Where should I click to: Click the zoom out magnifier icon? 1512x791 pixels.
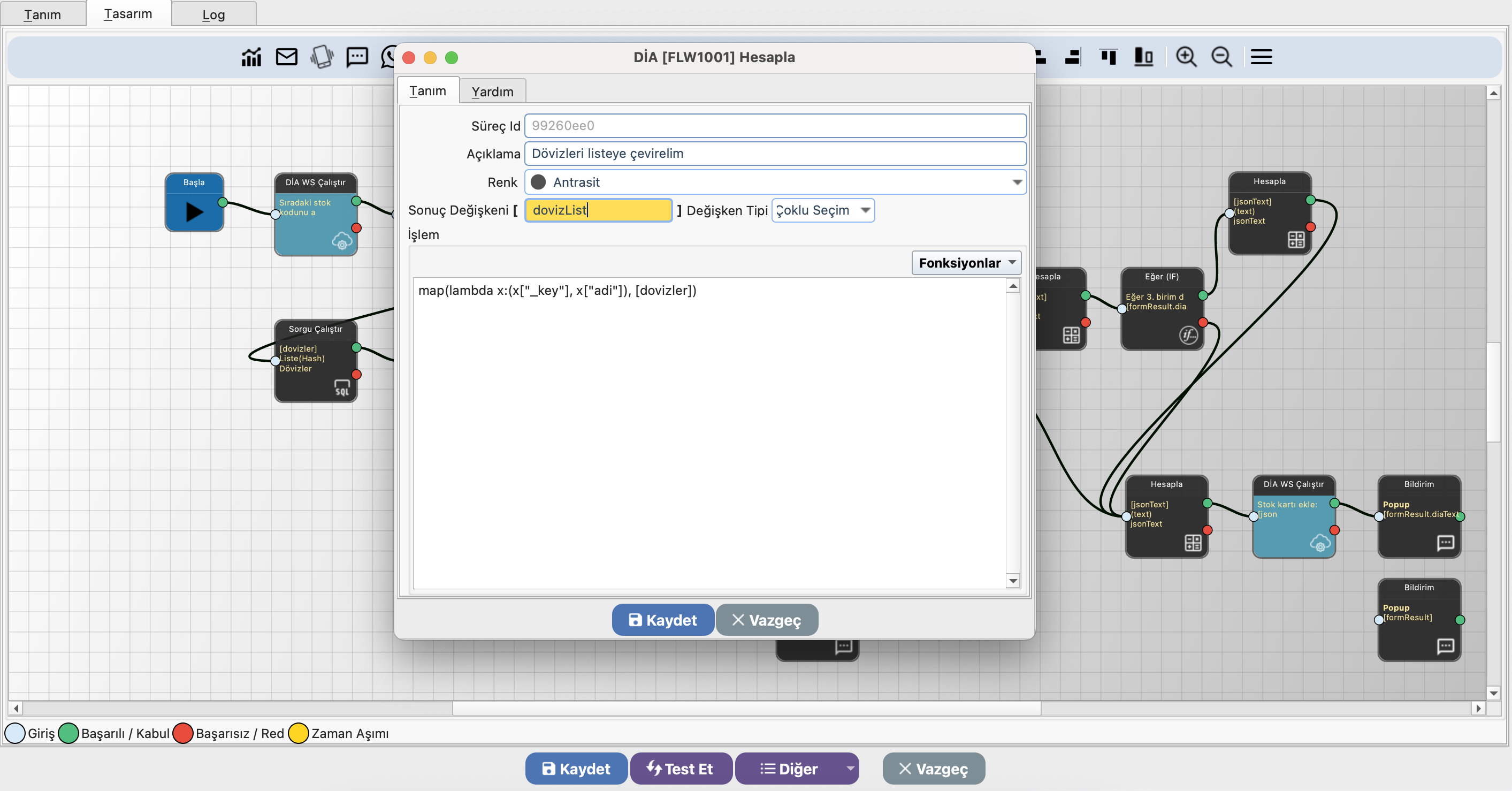point(1221,57)
